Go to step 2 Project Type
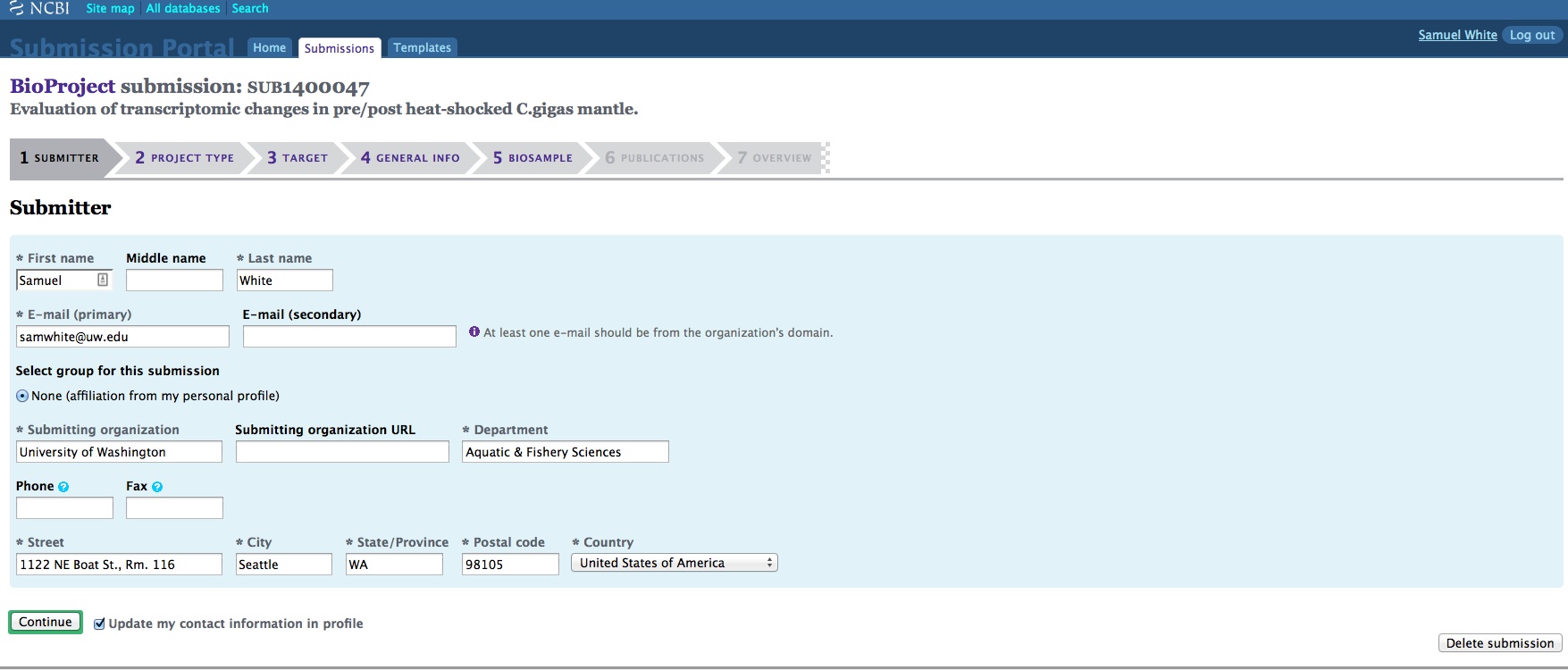This screenshot has height=670, width=1568. pos(184,158)
